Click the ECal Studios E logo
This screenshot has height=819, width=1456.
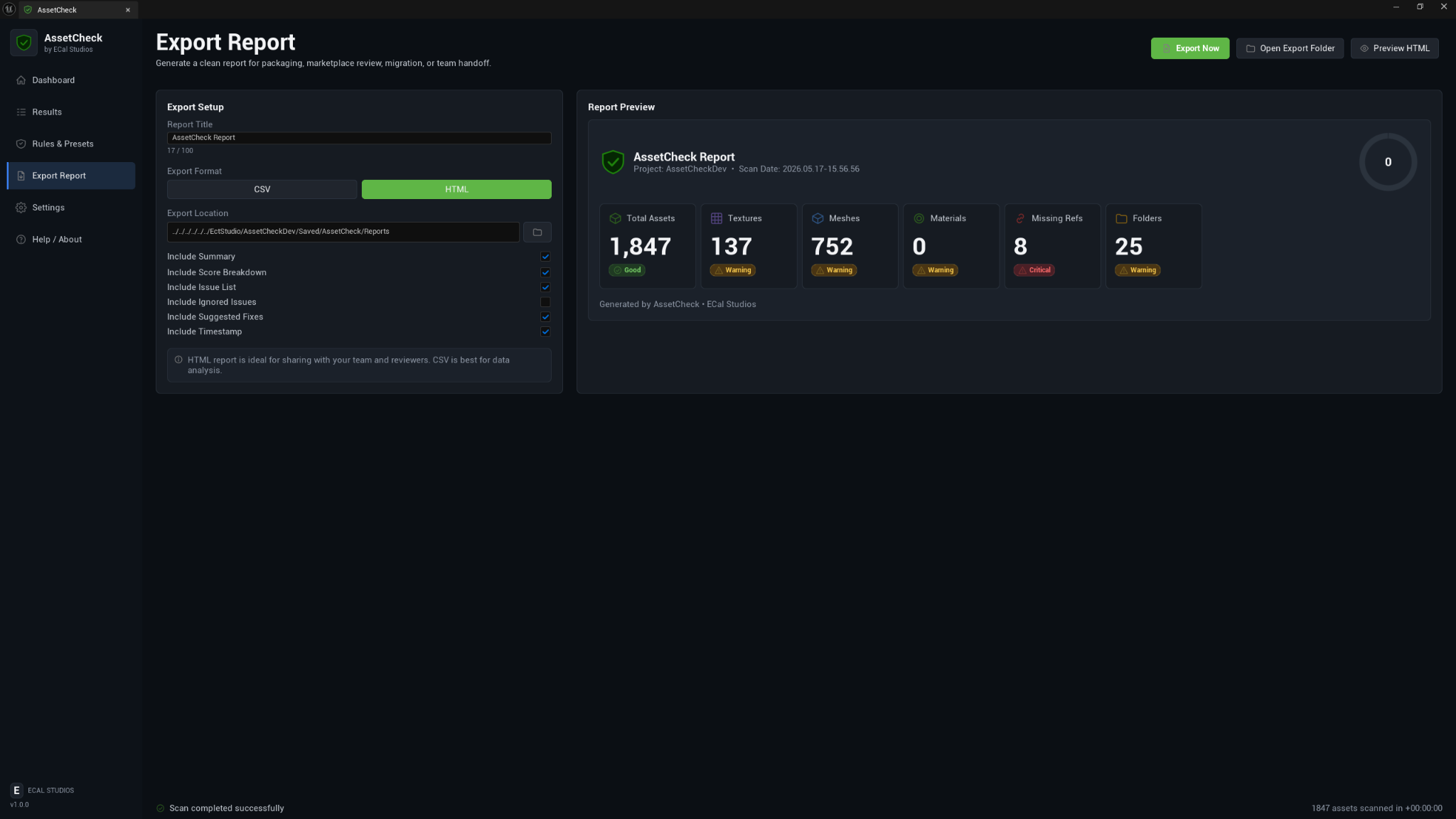[16, 791]
